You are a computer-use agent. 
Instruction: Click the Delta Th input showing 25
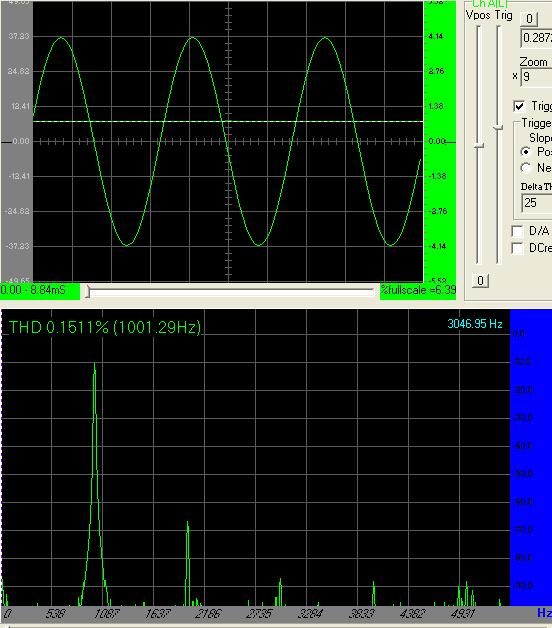(x=537, y=203)
